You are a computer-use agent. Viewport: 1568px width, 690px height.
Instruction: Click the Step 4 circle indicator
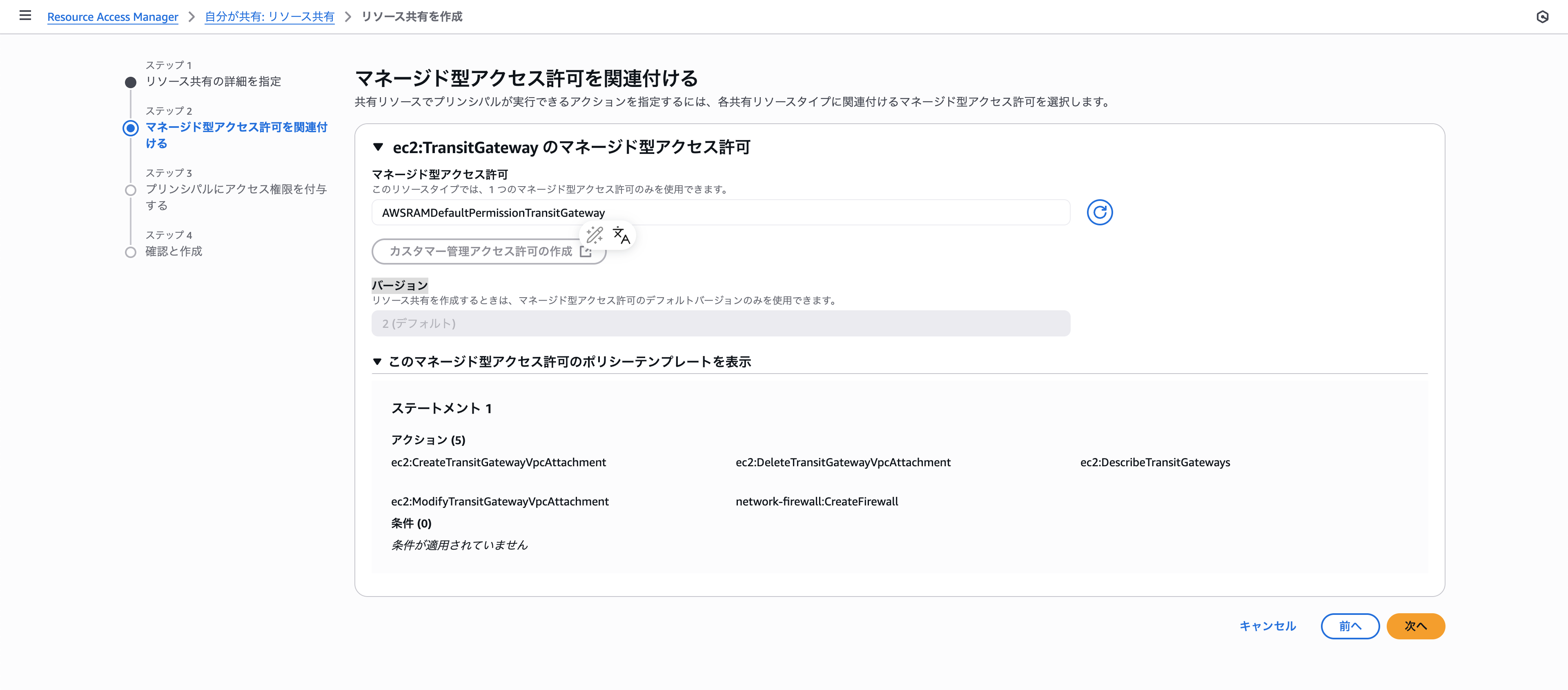coord(130,252)
